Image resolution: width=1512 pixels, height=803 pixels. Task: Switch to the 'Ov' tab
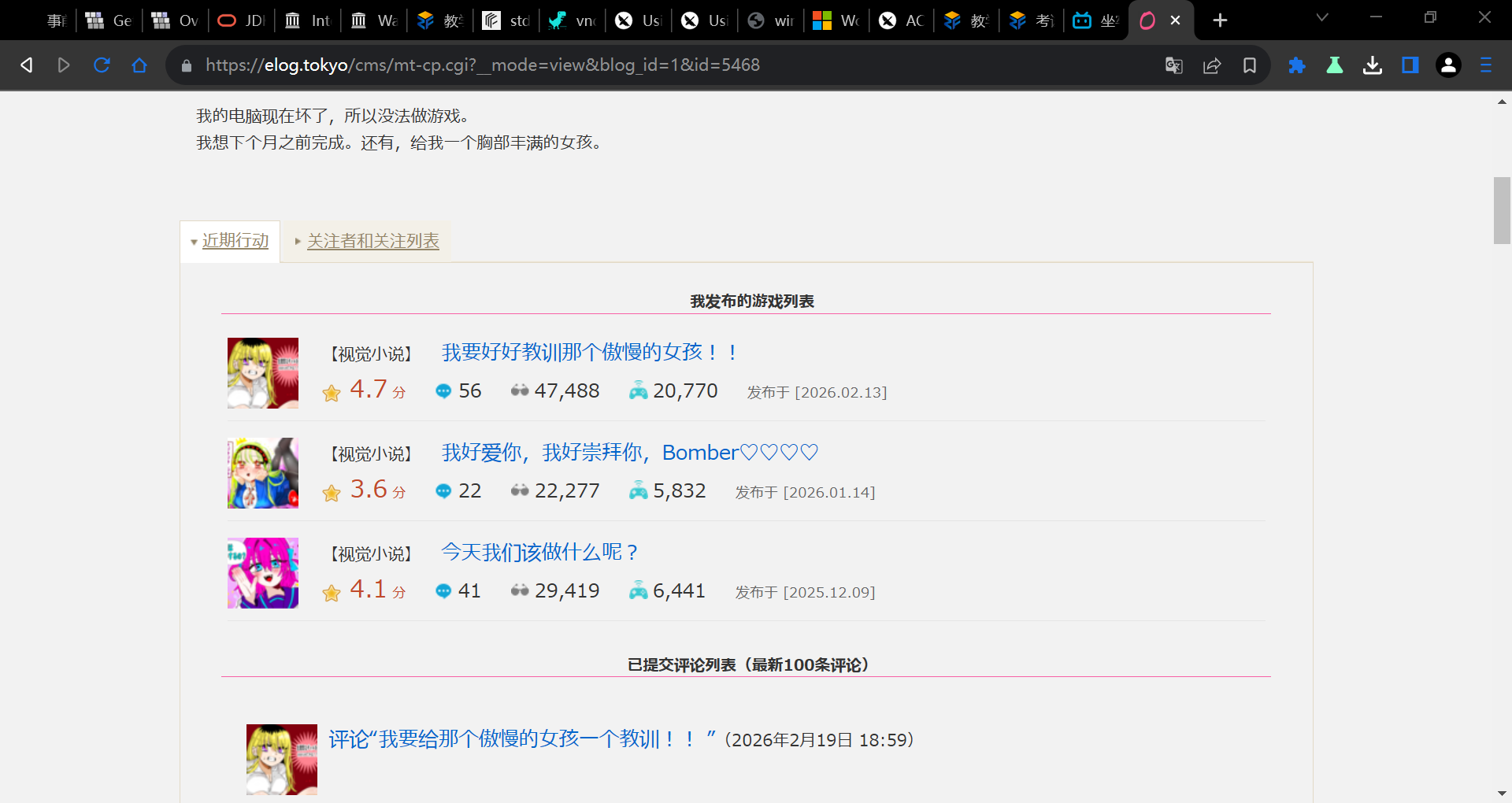(x=176, y=20)
